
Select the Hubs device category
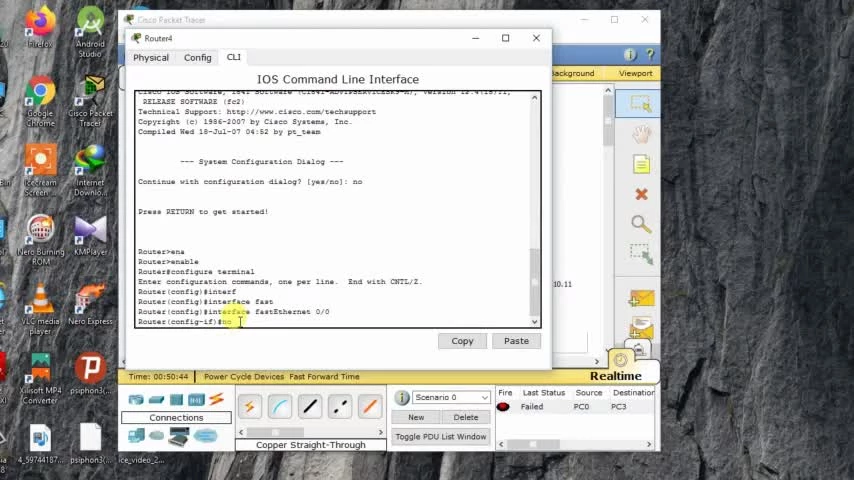coord(176,400)
